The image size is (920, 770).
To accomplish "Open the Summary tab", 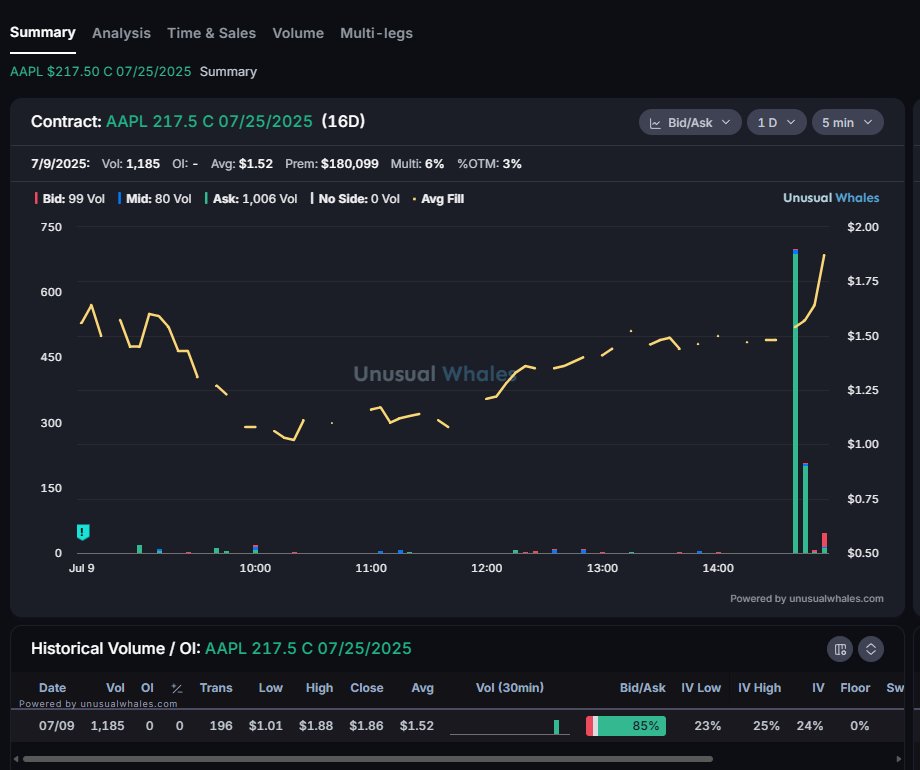I will [43, 33].
